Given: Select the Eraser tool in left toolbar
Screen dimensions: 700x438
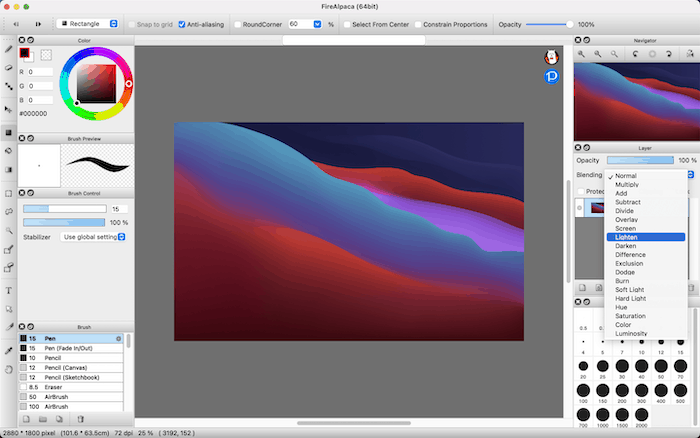Looking at the screenshot, I should 8,67.
